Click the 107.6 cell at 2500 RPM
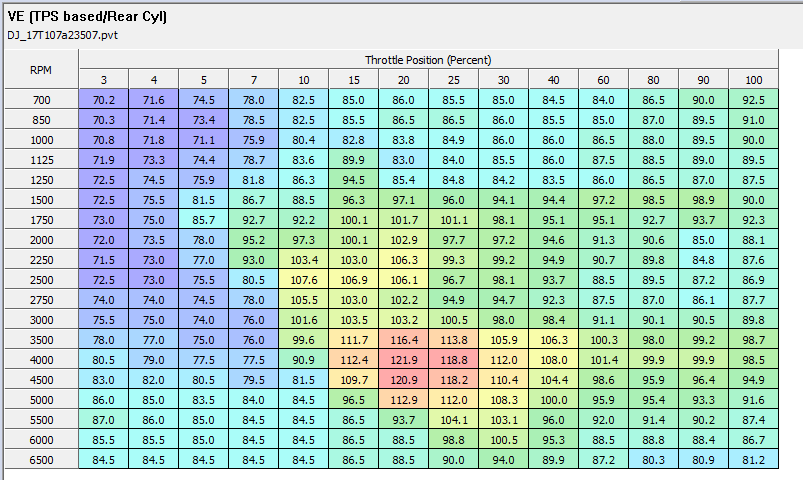Screen dimensions: 803x480 pos(303,279)
